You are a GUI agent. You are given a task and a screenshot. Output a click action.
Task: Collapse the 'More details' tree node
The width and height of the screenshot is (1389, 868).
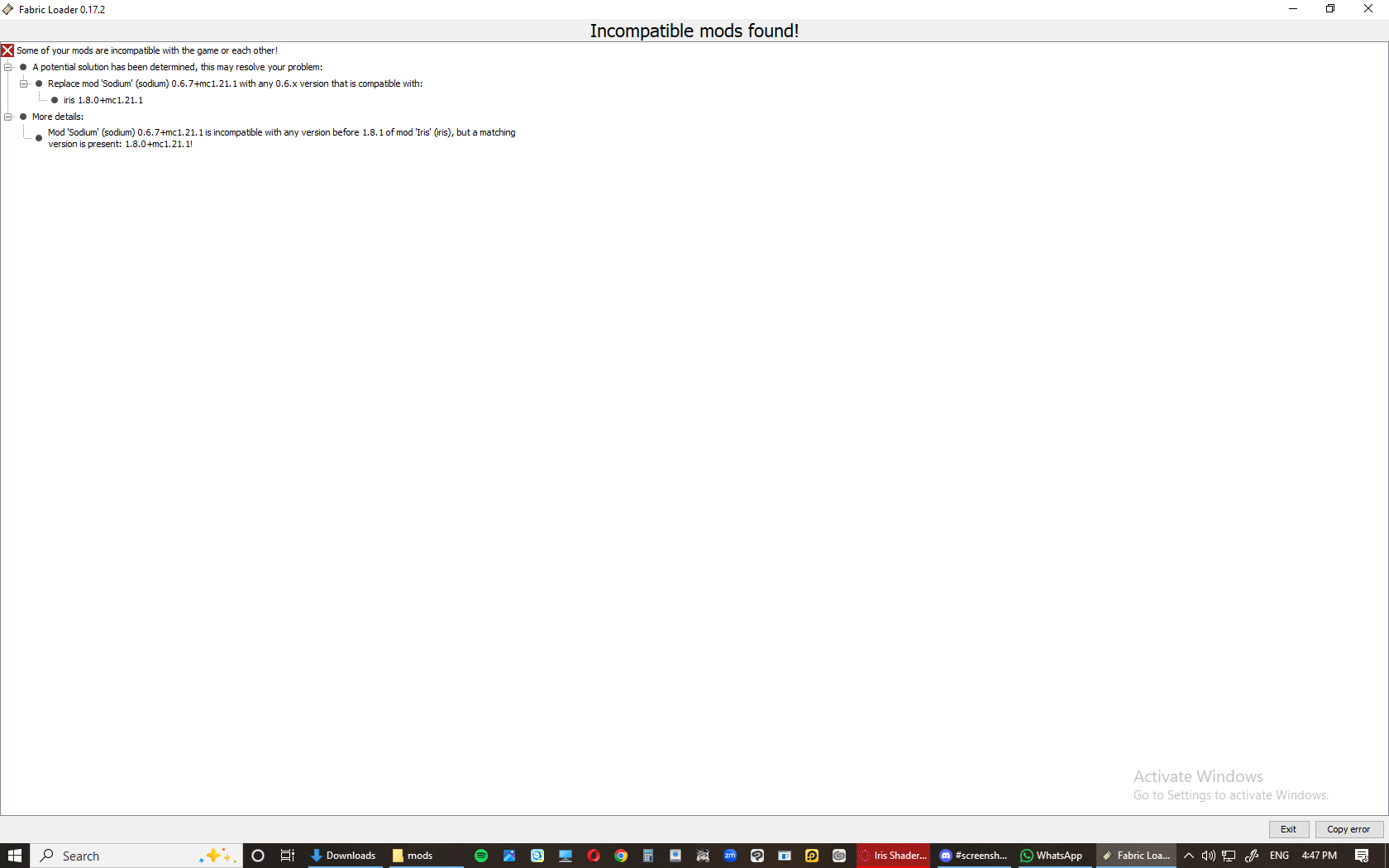8,117
